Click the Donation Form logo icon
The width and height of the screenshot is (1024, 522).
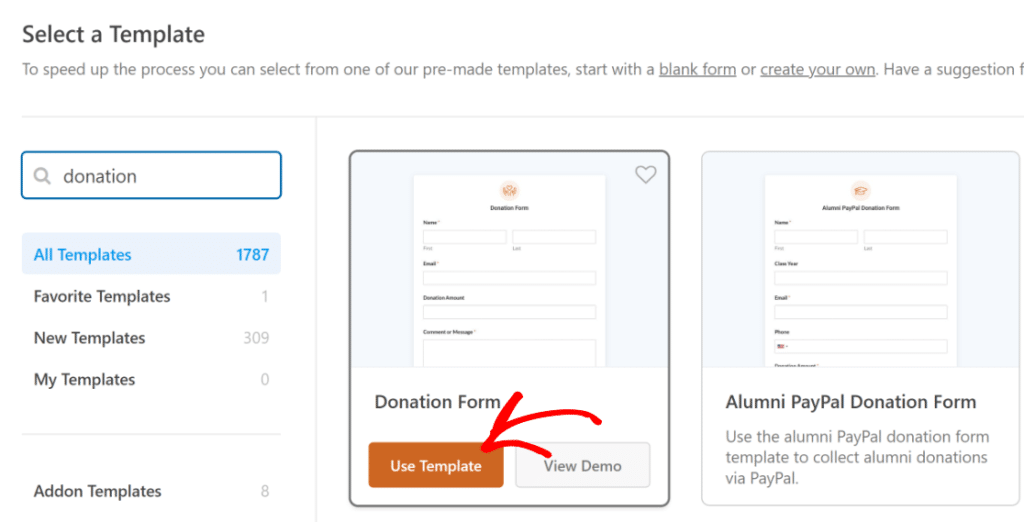[x=509, y=190]
